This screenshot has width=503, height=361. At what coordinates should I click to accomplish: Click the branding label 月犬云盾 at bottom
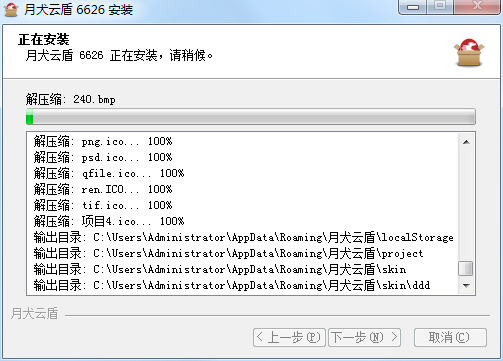35,313
